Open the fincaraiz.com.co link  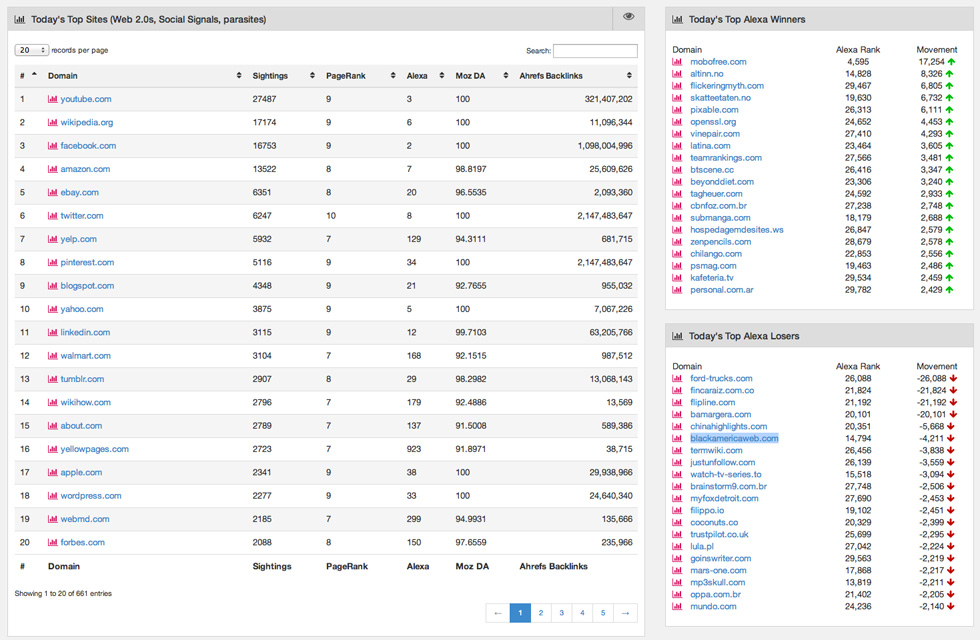pyautogui.click(x=722, y=390)
